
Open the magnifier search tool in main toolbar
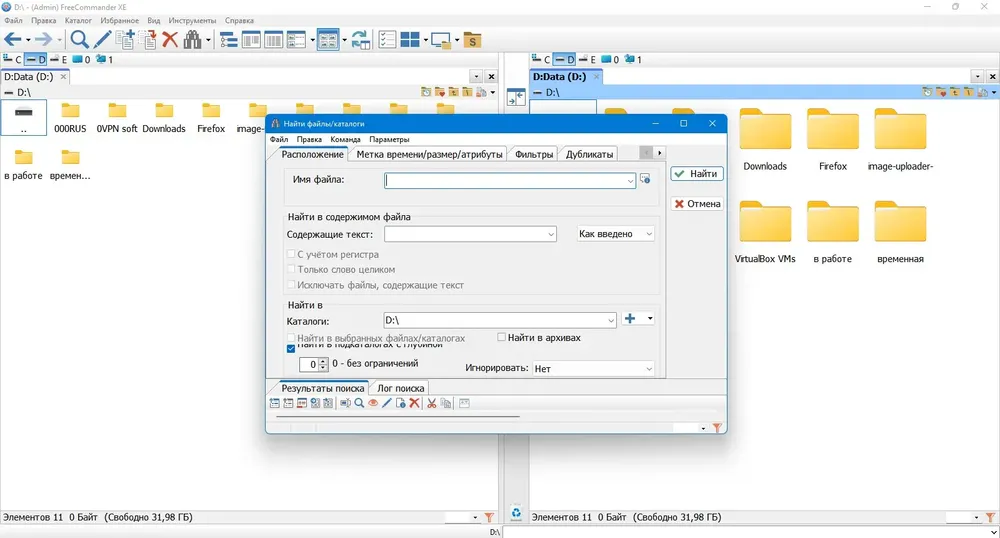pos(79,40)
